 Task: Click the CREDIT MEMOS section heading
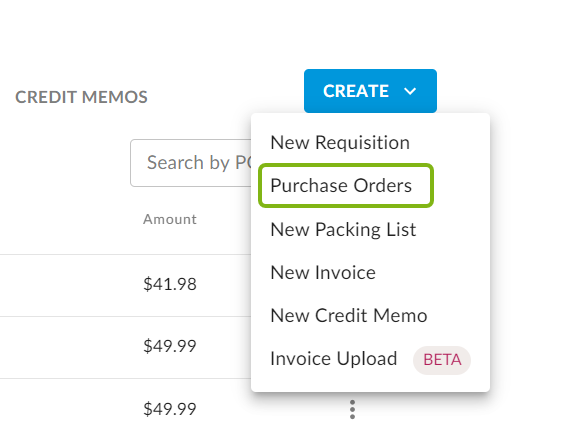(x=81, y=97)
